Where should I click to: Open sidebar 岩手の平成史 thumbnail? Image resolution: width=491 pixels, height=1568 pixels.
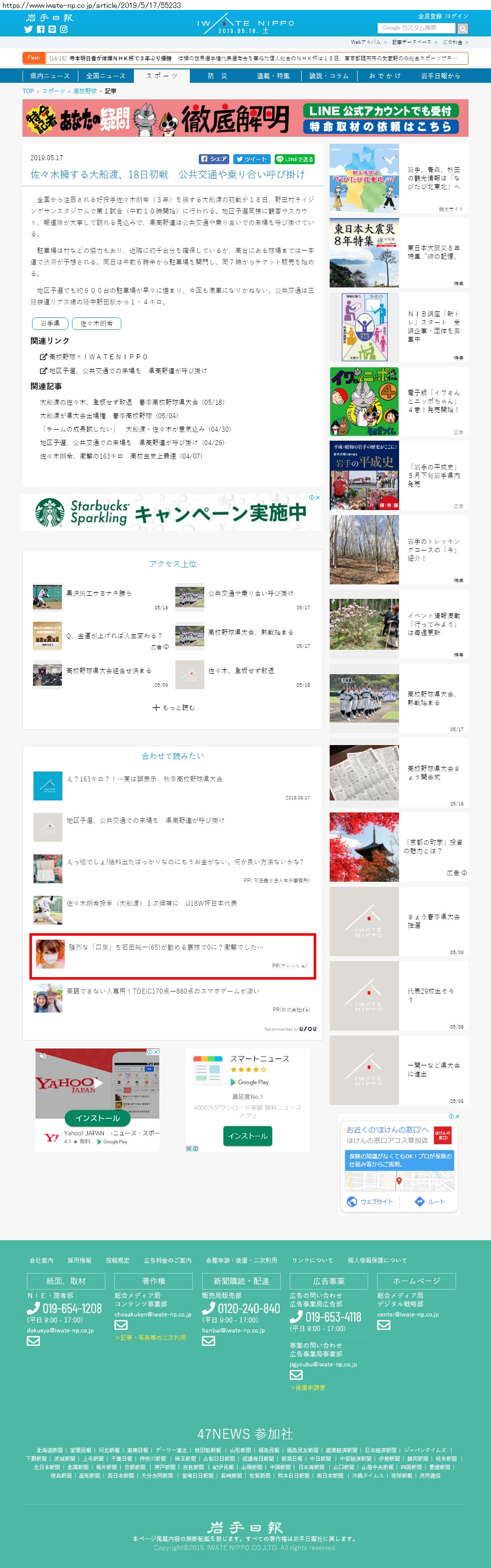tap(364, 476)
